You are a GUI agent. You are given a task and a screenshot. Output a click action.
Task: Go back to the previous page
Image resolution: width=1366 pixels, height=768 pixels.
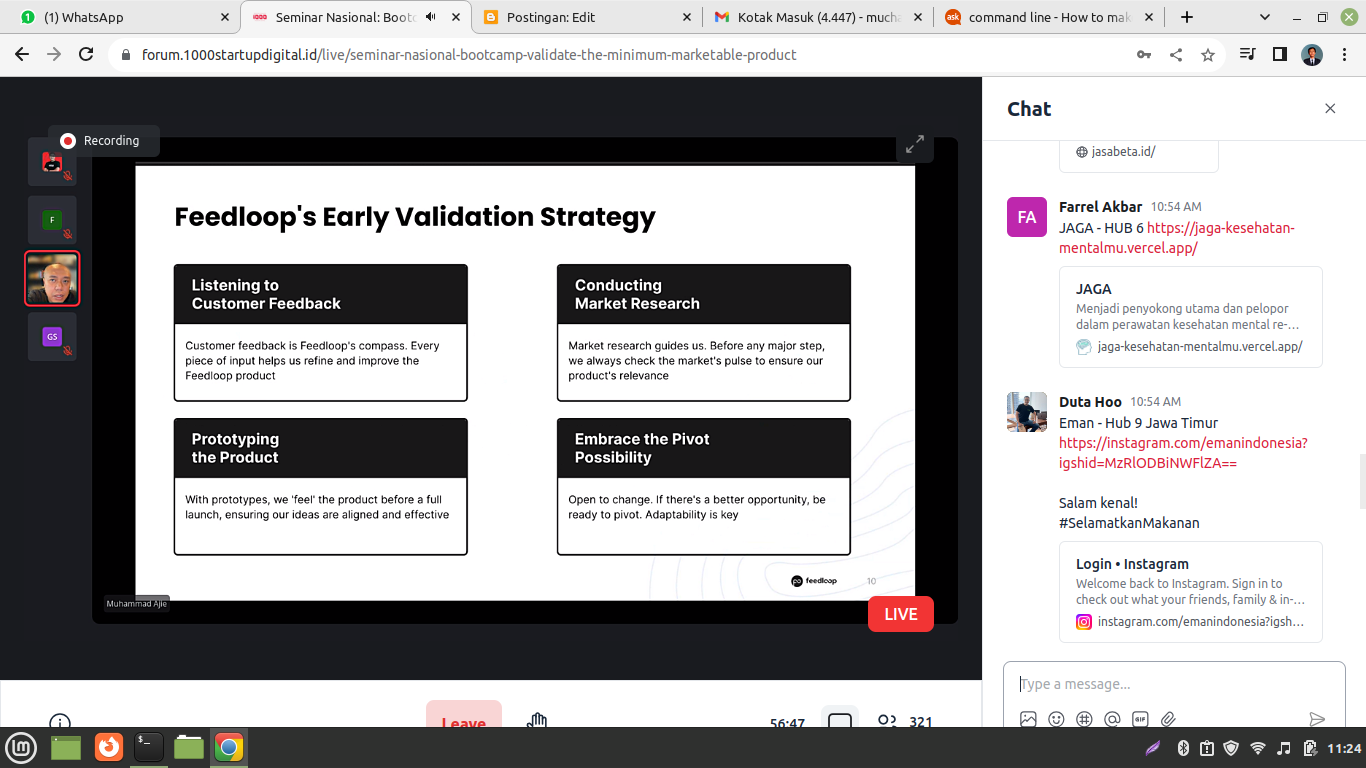click(22, 55)
